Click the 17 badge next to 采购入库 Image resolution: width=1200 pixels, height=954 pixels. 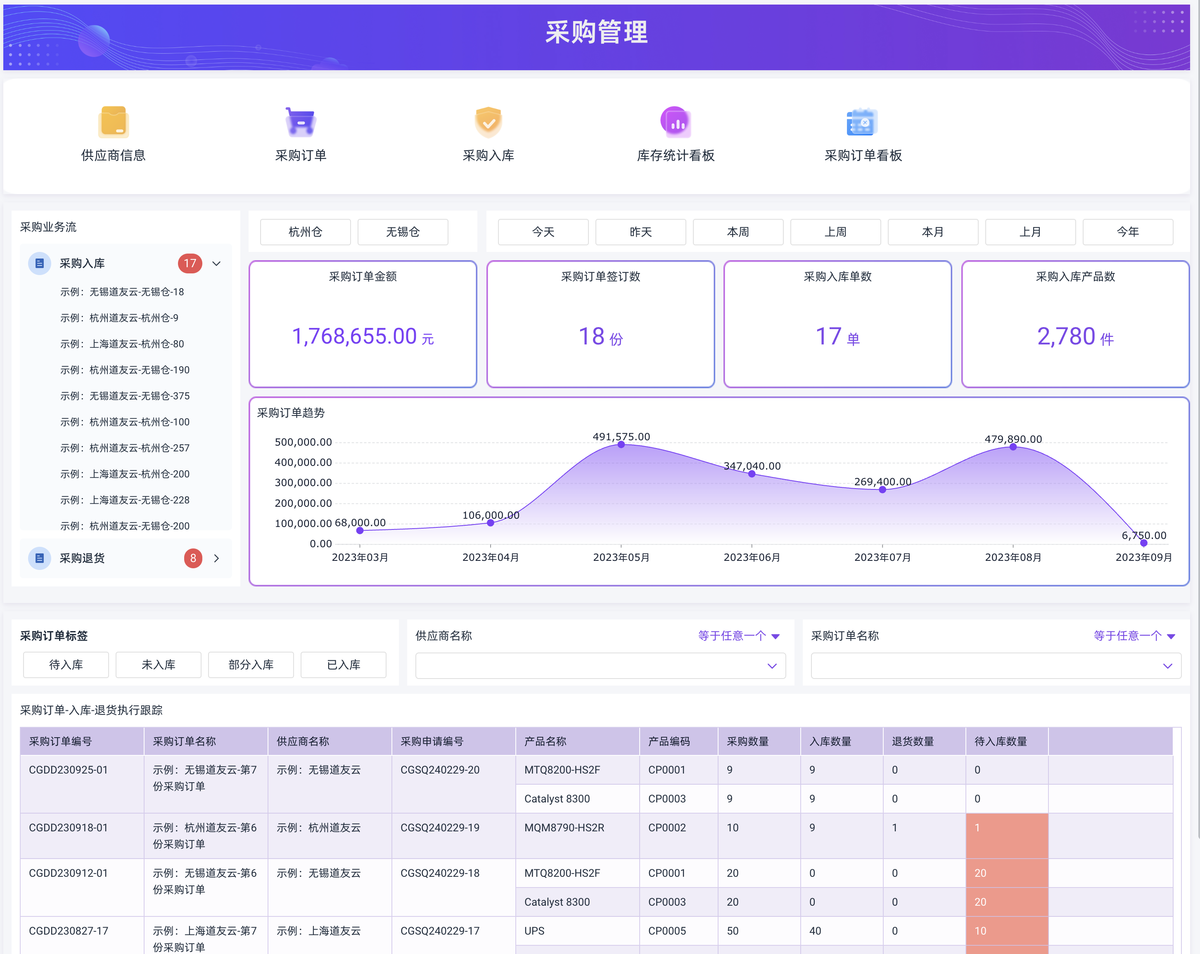(x=192, y=263)
